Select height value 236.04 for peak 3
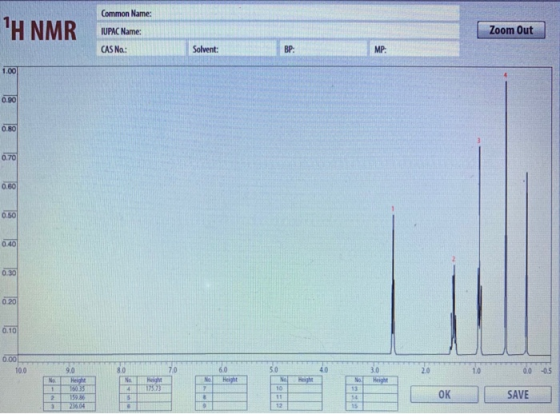Viewport: 560px width, 414px height. pos(78,406)
